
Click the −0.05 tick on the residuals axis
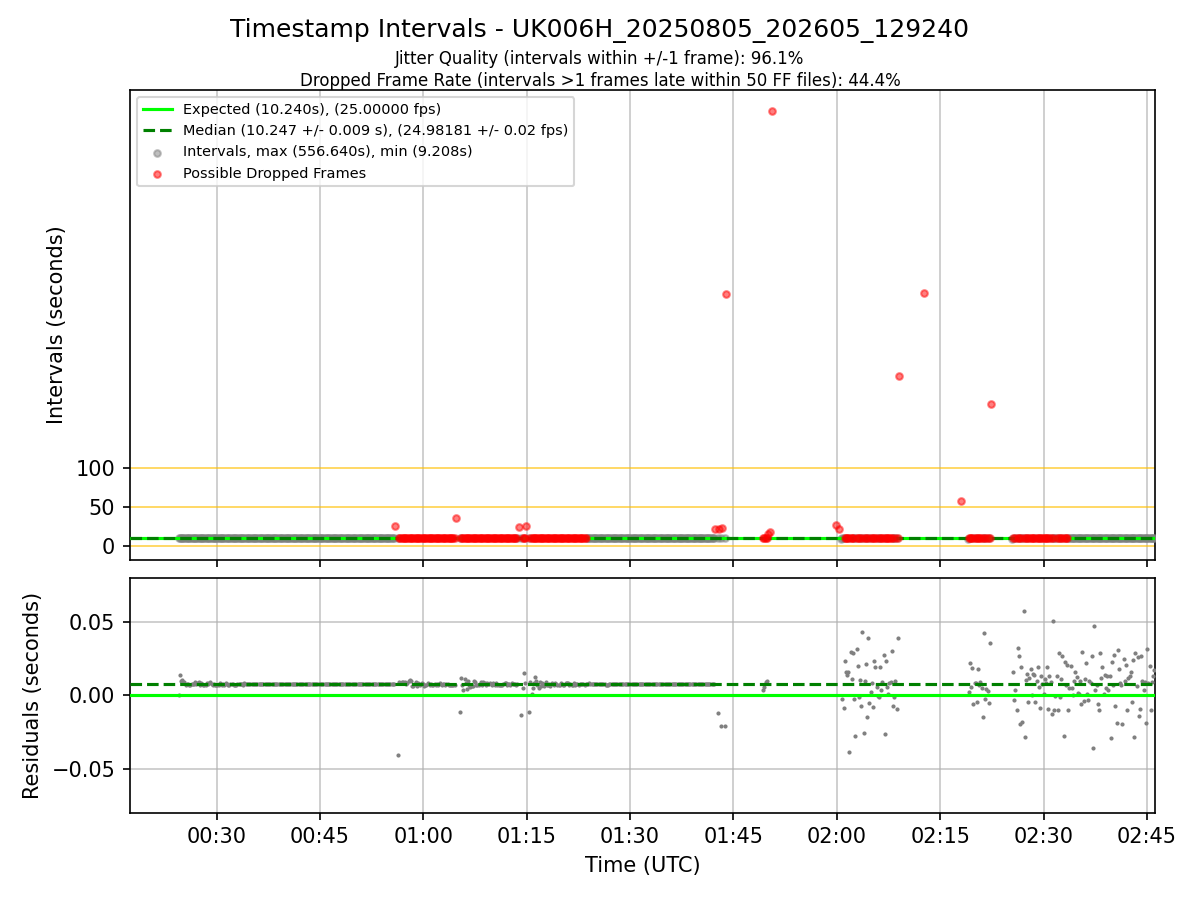(84, 769)
